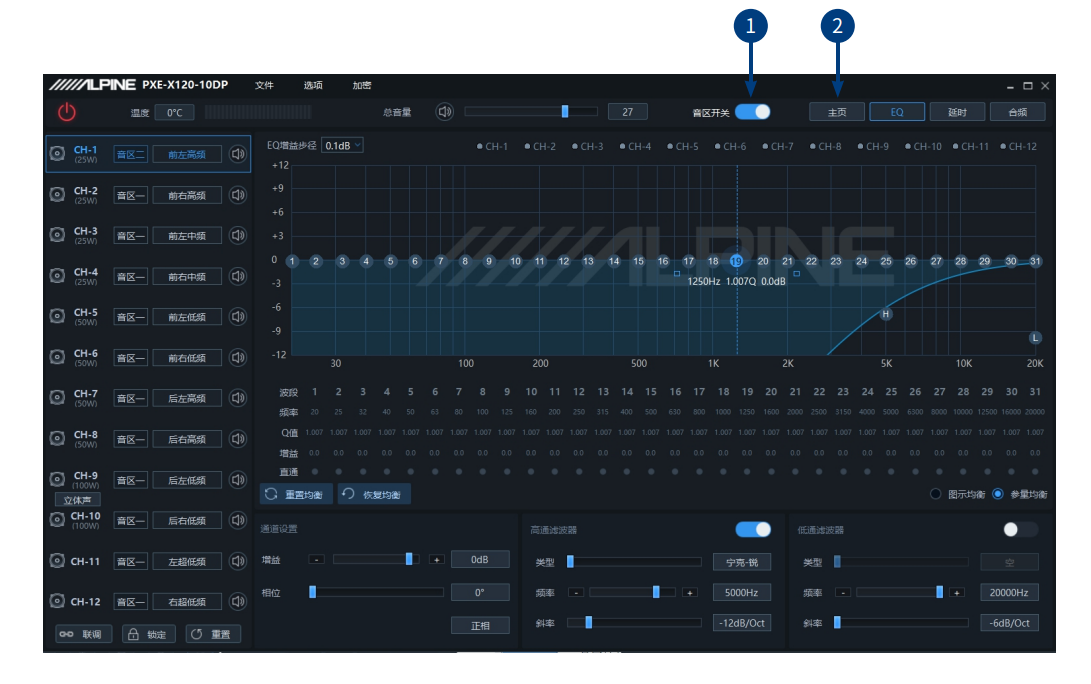Screen dimensions: 1091x684
Task: Mute CH-3 speaker icon
Action: tap(238, 235)
